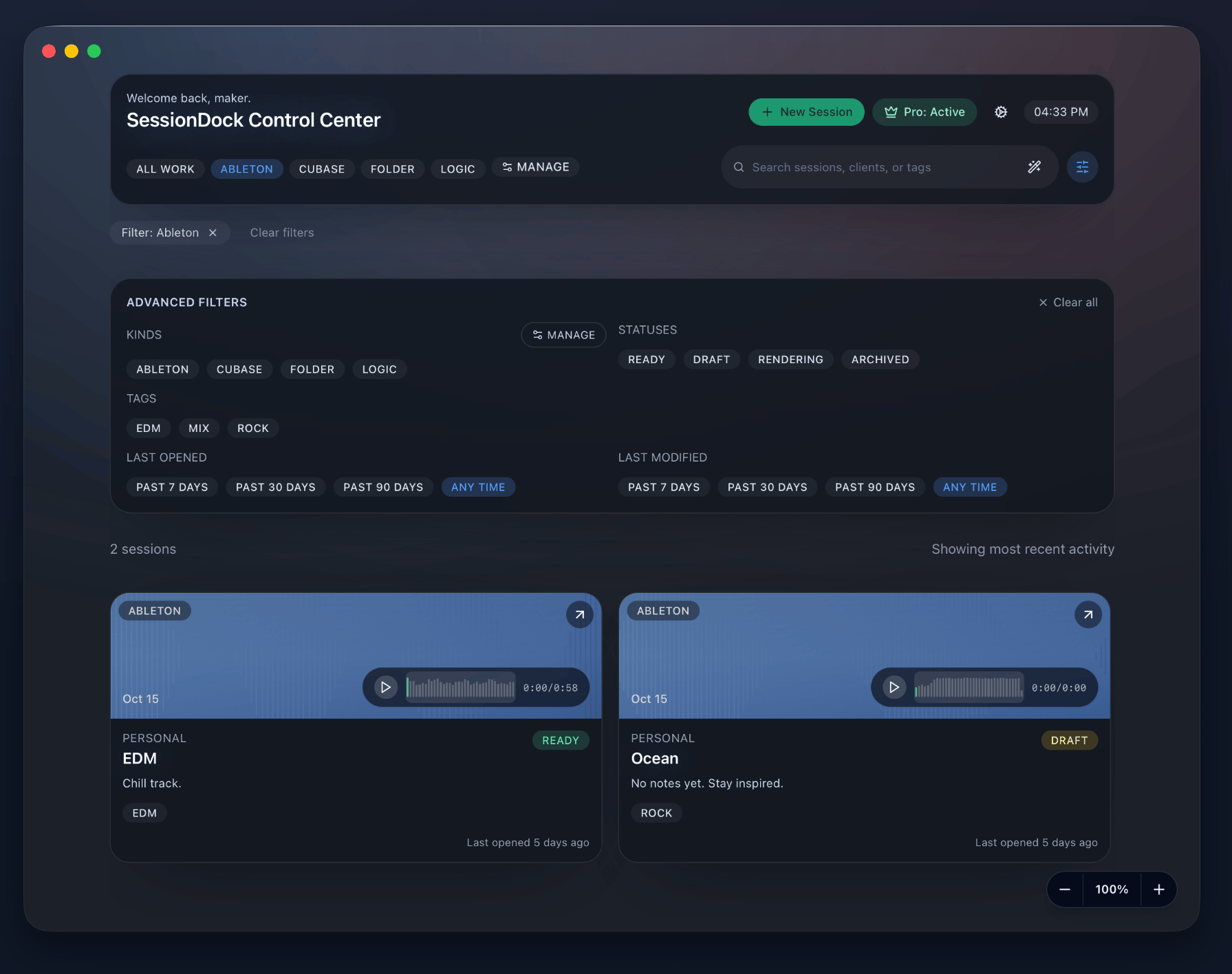Toggle the advanced filters sliders icon
This screenshot has height=974, width=1232.
pos(1082,167)
